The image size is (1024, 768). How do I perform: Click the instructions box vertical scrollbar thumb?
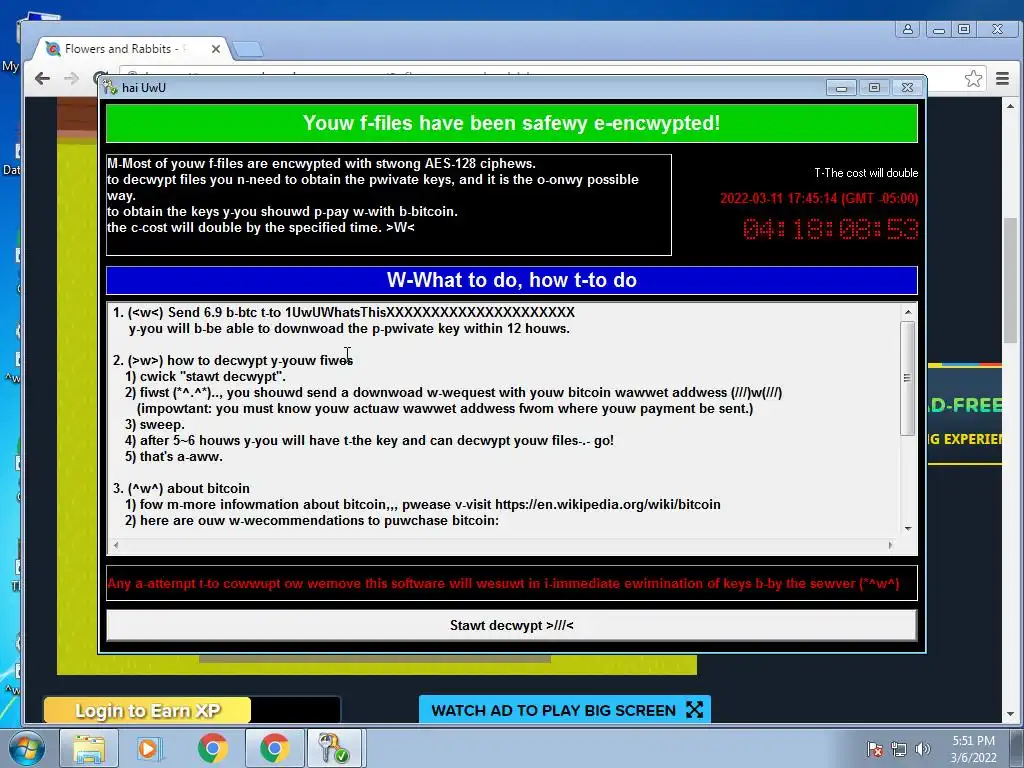908,377
